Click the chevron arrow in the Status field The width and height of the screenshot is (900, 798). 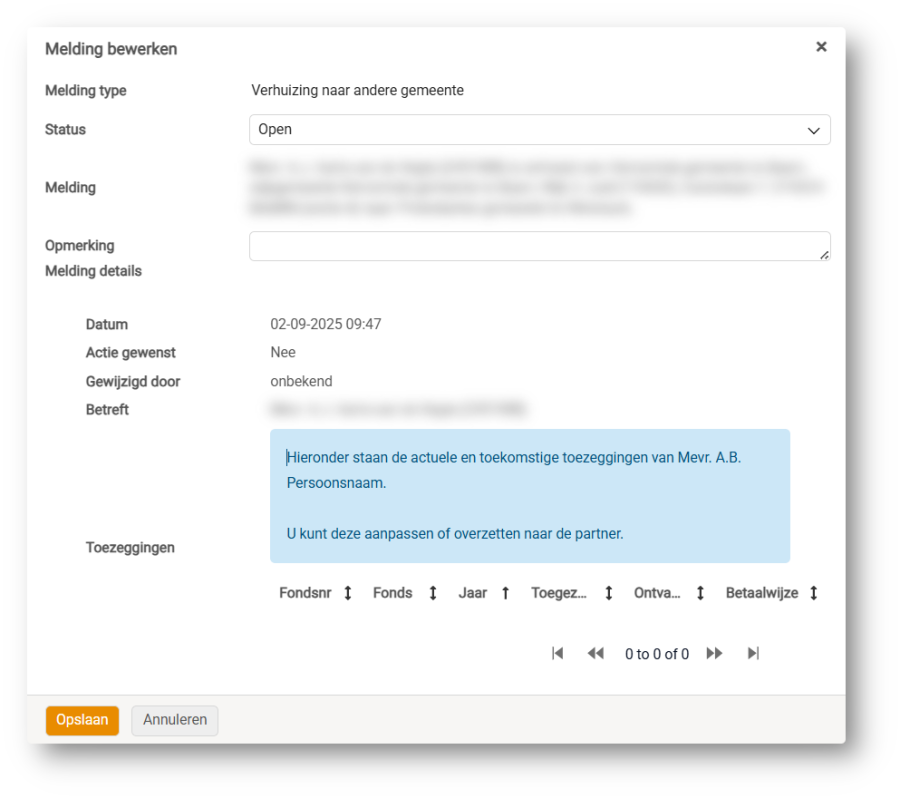813,130
